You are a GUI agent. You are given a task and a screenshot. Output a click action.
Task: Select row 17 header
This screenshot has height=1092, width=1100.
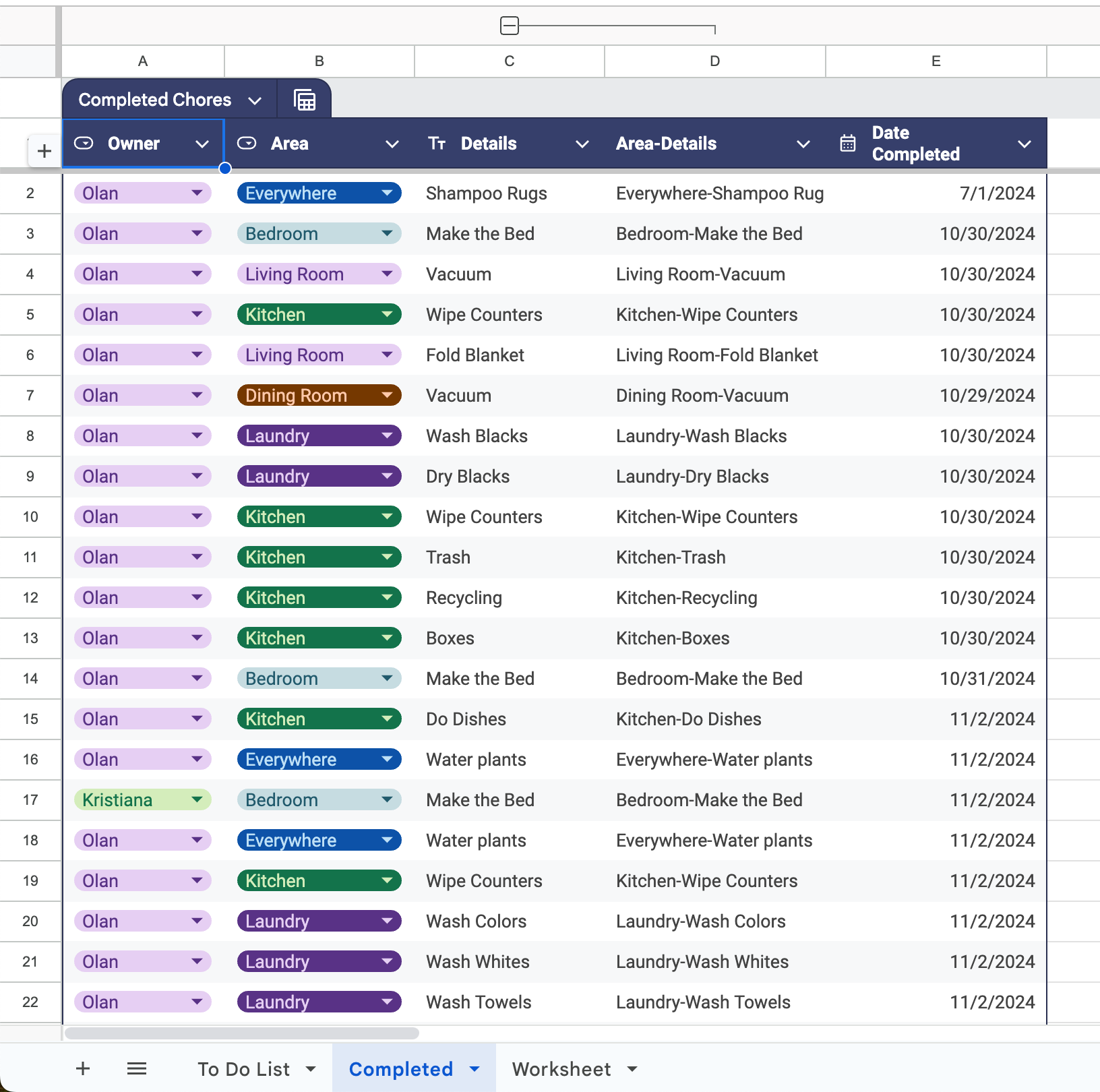pyautogui.click(x=30, y=800)
